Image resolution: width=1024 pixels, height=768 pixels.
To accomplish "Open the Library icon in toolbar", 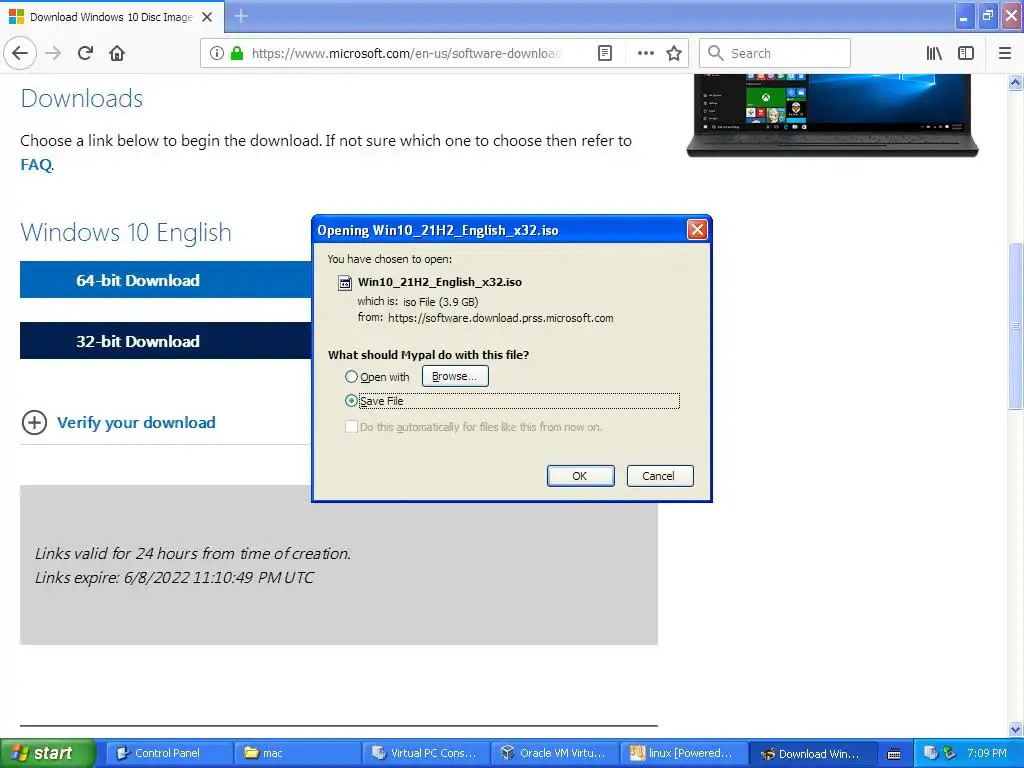I will coord(934,53).
